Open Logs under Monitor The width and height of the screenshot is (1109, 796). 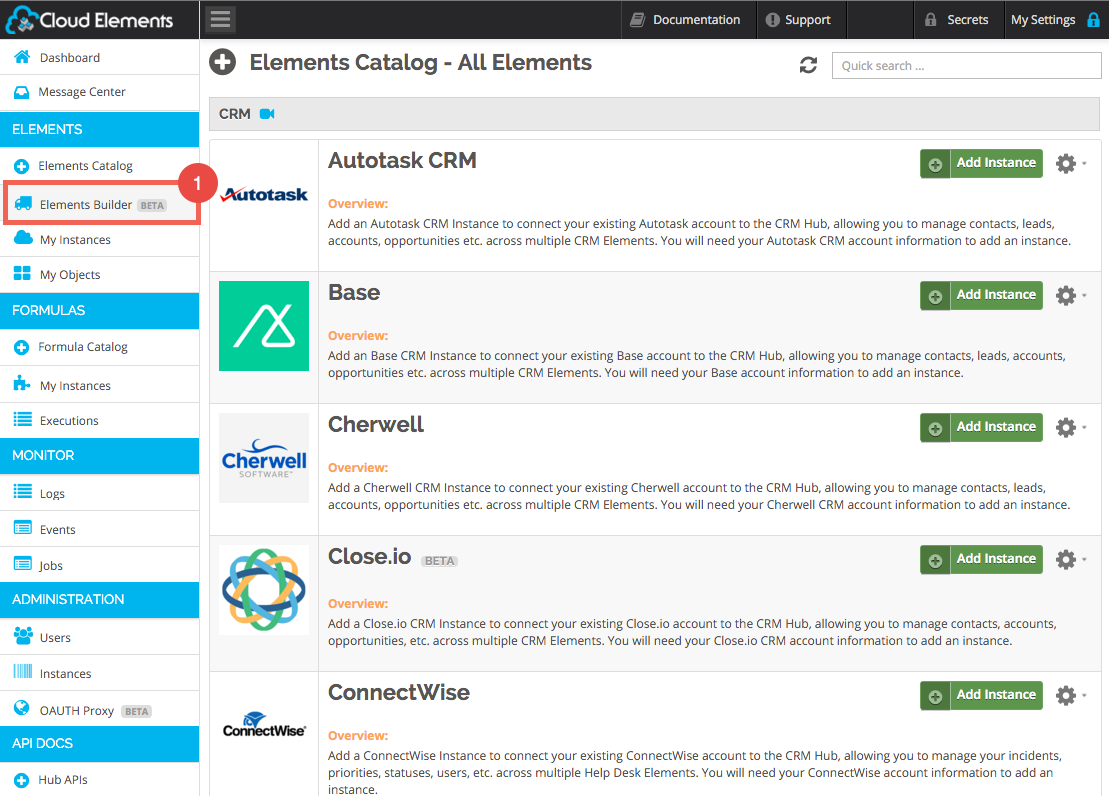click(x=100, y=493)
